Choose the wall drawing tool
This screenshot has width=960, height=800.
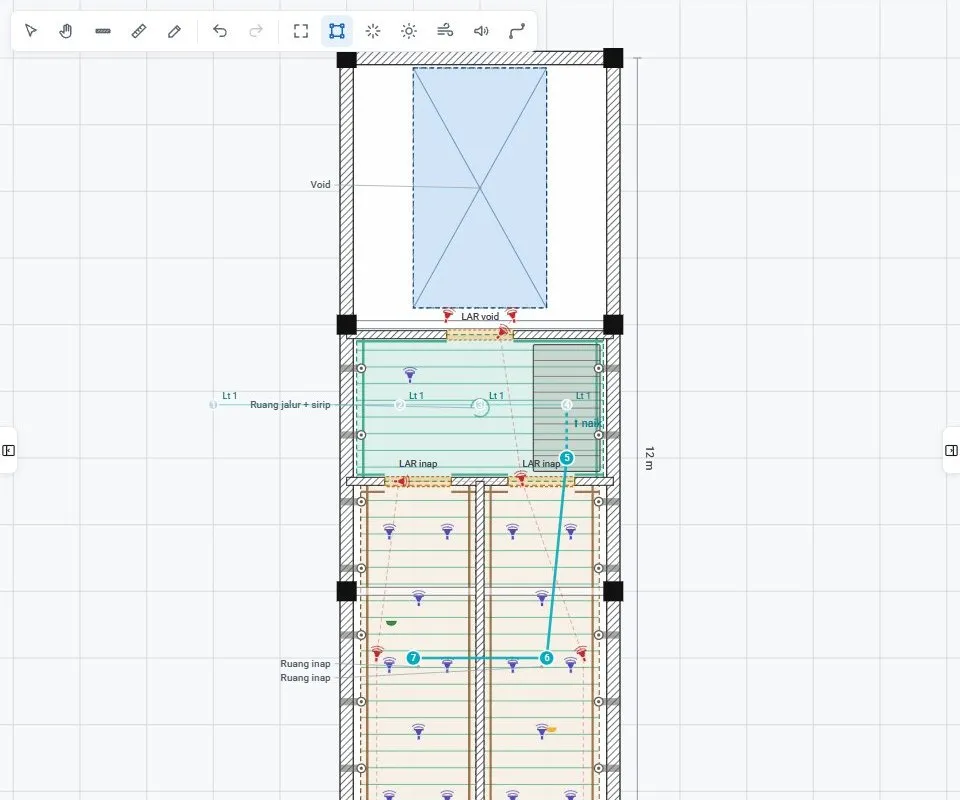(x=103, y=31)
